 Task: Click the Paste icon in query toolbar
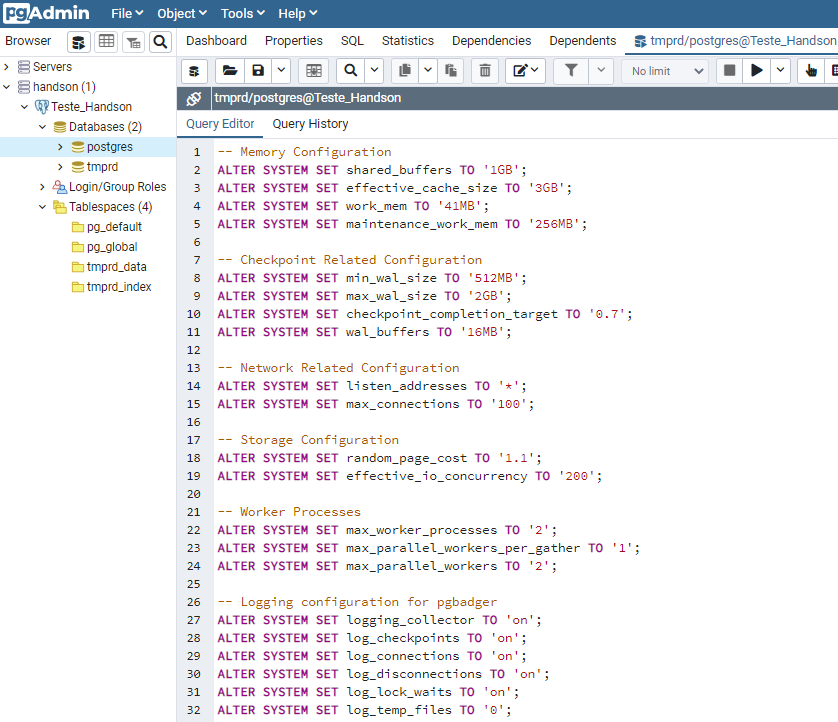[451, 71]
